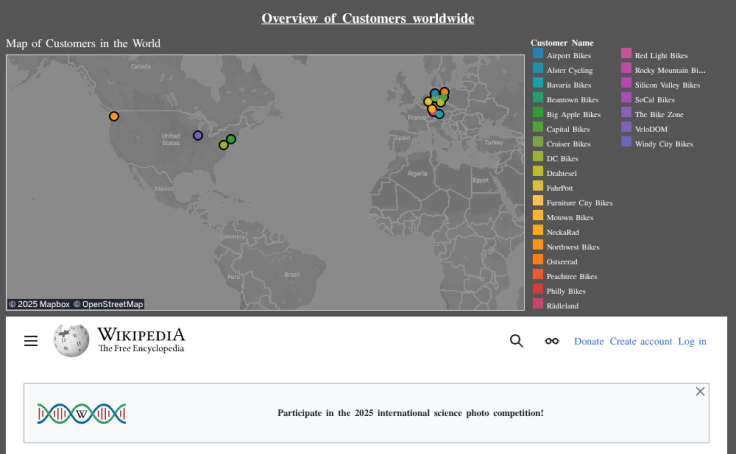Select Red Light Bikes legend swatch

pyautogui.click(x=626, y=55)
